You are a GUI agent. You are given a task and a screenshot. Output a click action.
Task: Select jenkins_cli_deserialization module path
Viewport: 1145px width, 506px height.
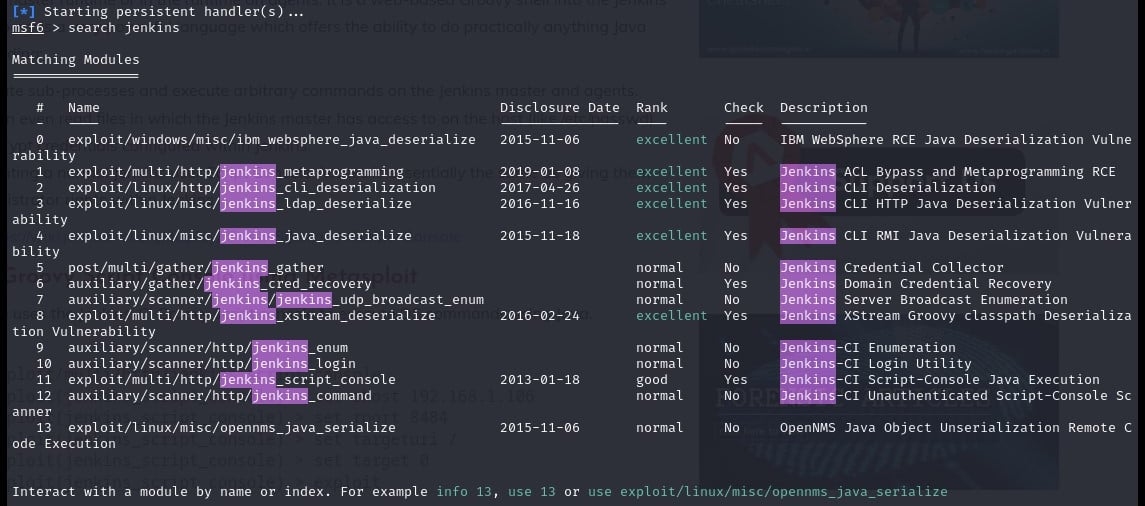point(252,188)
